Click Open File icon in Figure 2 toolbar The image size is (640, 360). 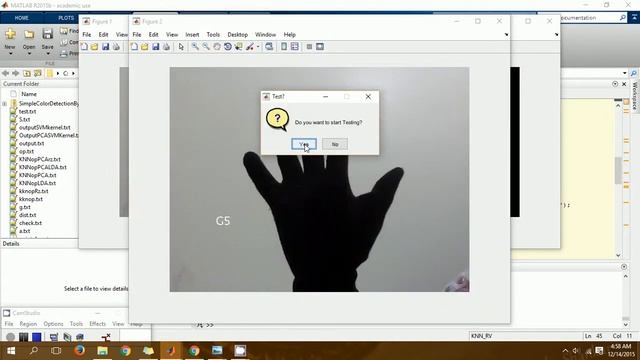[144, 47]
